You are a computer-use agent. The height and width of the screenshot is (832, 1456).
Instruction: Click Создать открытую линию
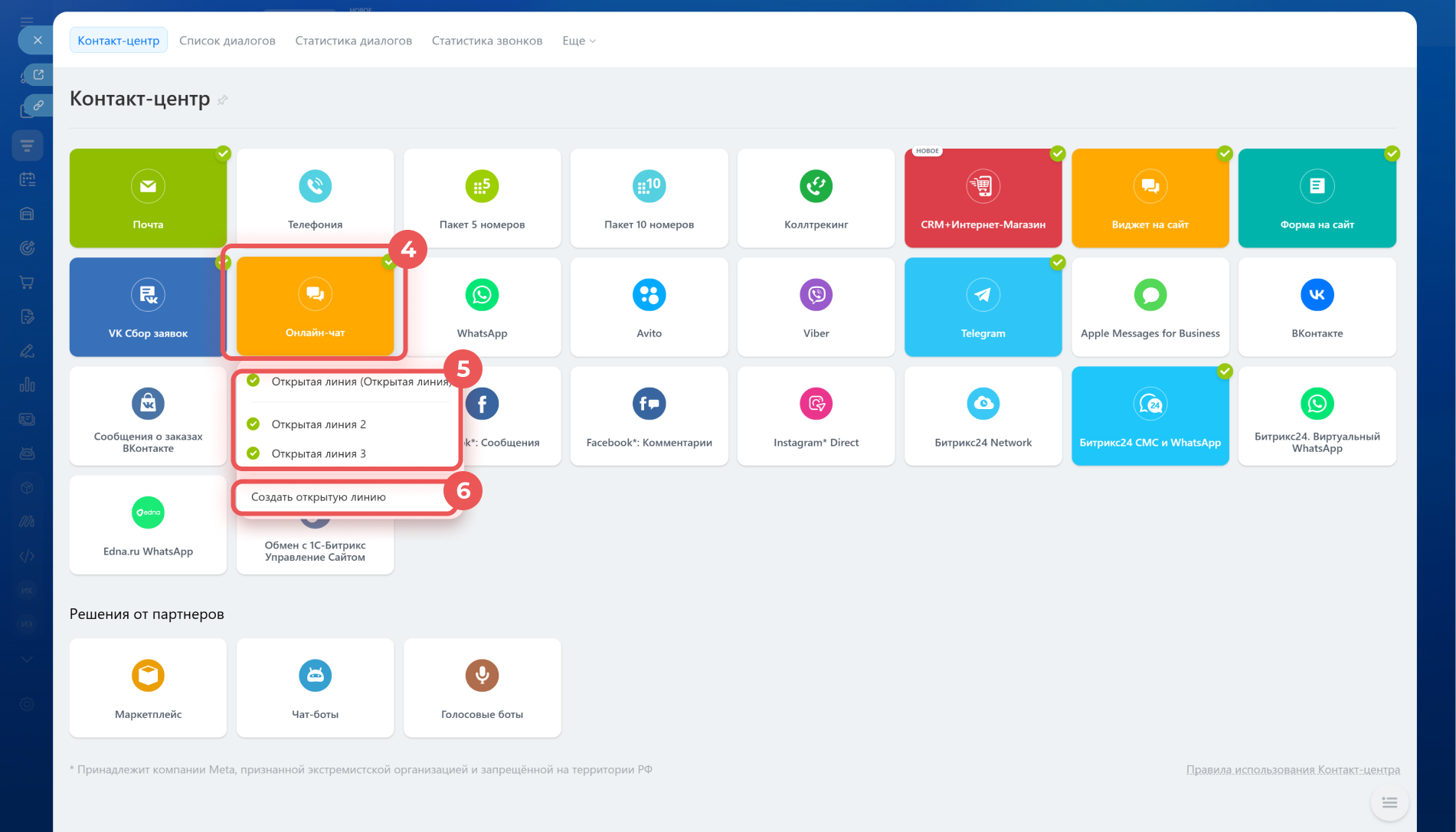pyautogui.click(x=319, y=497)
